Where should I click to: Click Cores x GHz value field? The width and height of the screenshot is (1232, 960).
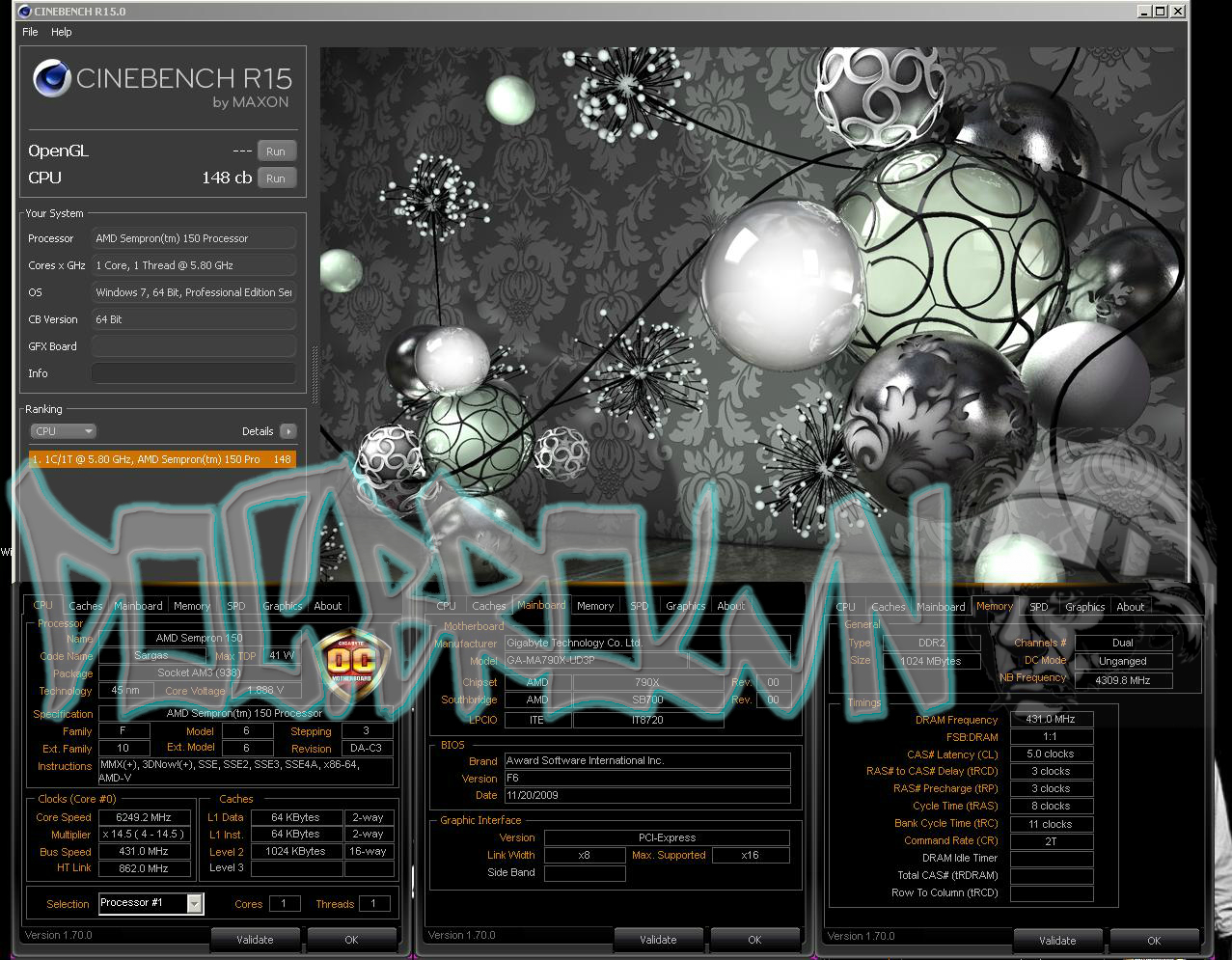pos(194,265)
